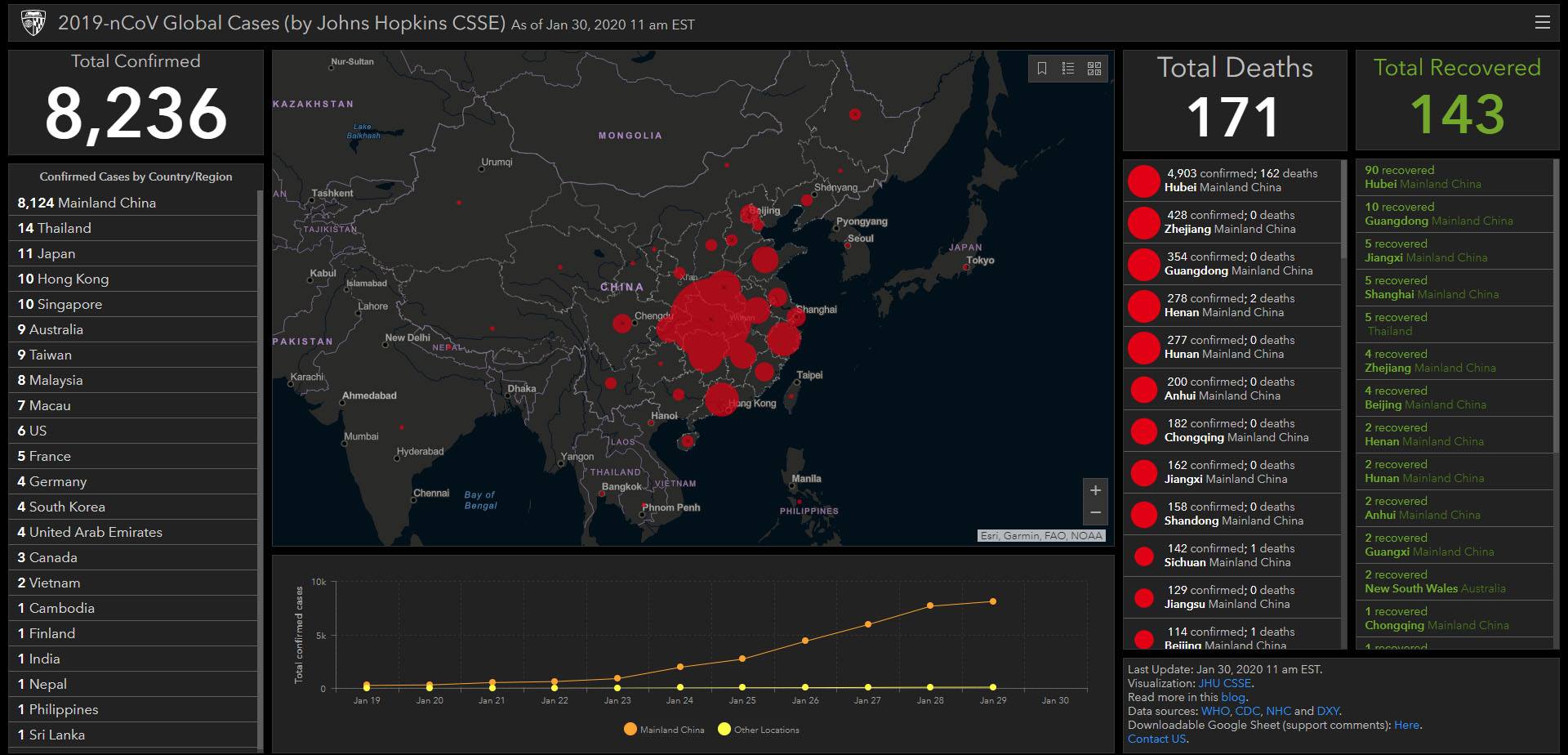Viewport: 1568px width, 755px height.
Task: Click the Johns Hopkins shield logo
Action: [x=33, y=23]
